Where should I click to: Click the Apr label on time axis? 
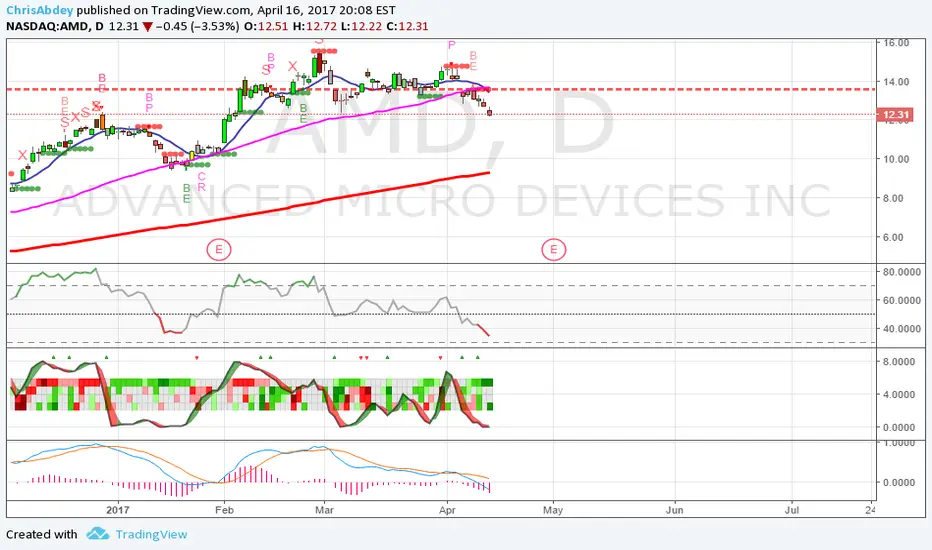click(447, 510)
